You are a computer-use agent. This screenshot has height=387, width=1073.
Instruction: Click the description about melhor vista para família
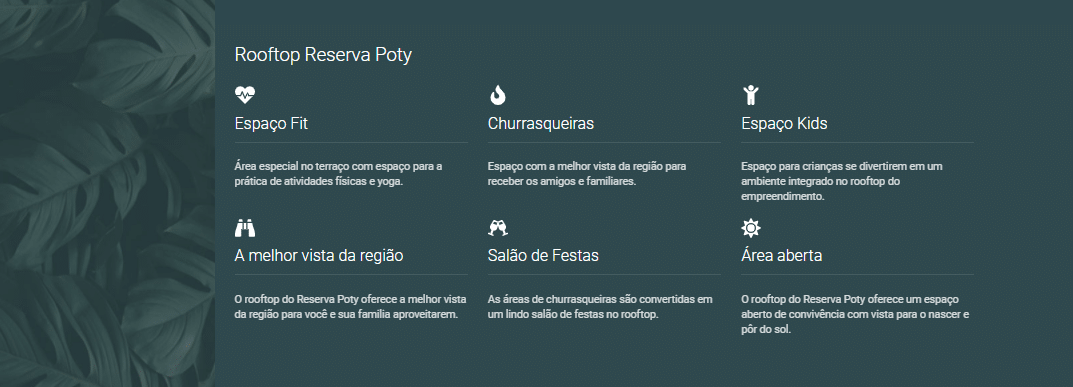pyautogui.click(x=350, y=307)
